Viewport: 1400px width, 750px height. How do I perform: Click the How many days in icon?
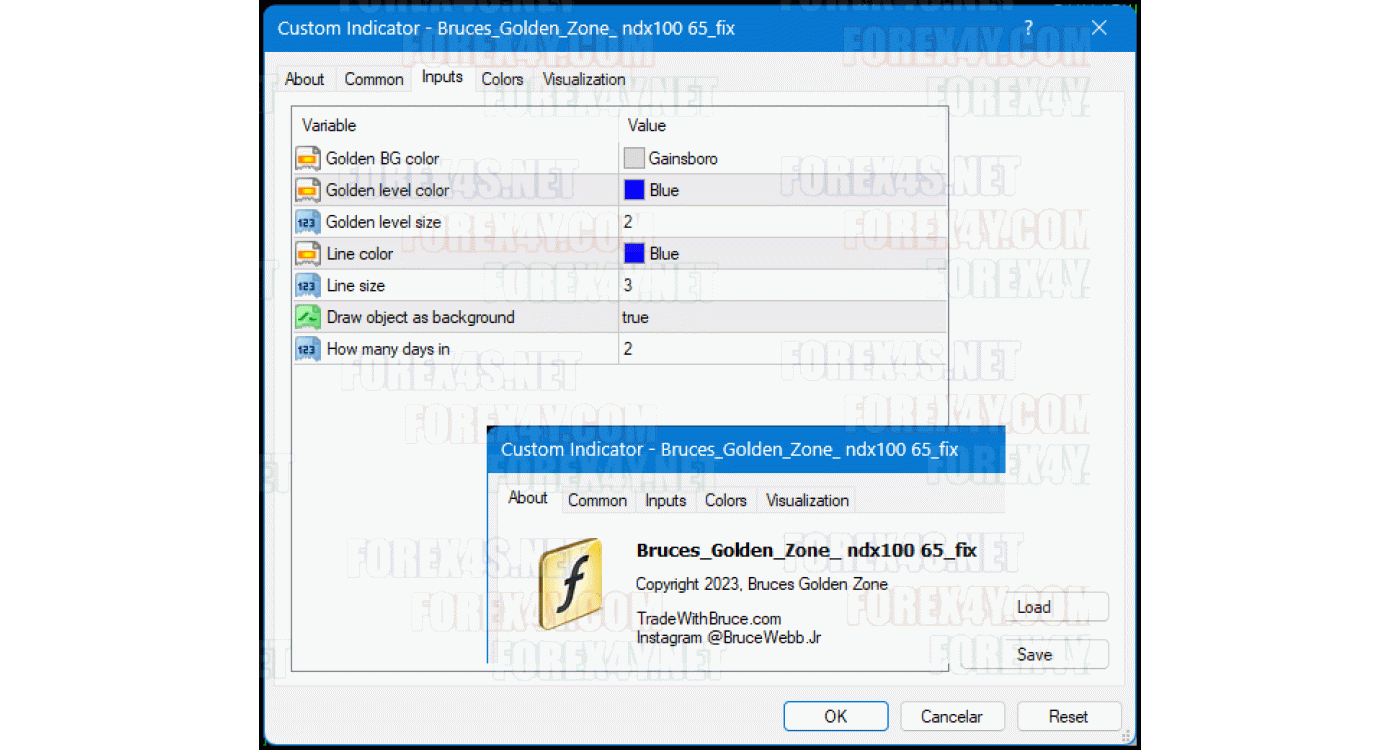[308, 349]
